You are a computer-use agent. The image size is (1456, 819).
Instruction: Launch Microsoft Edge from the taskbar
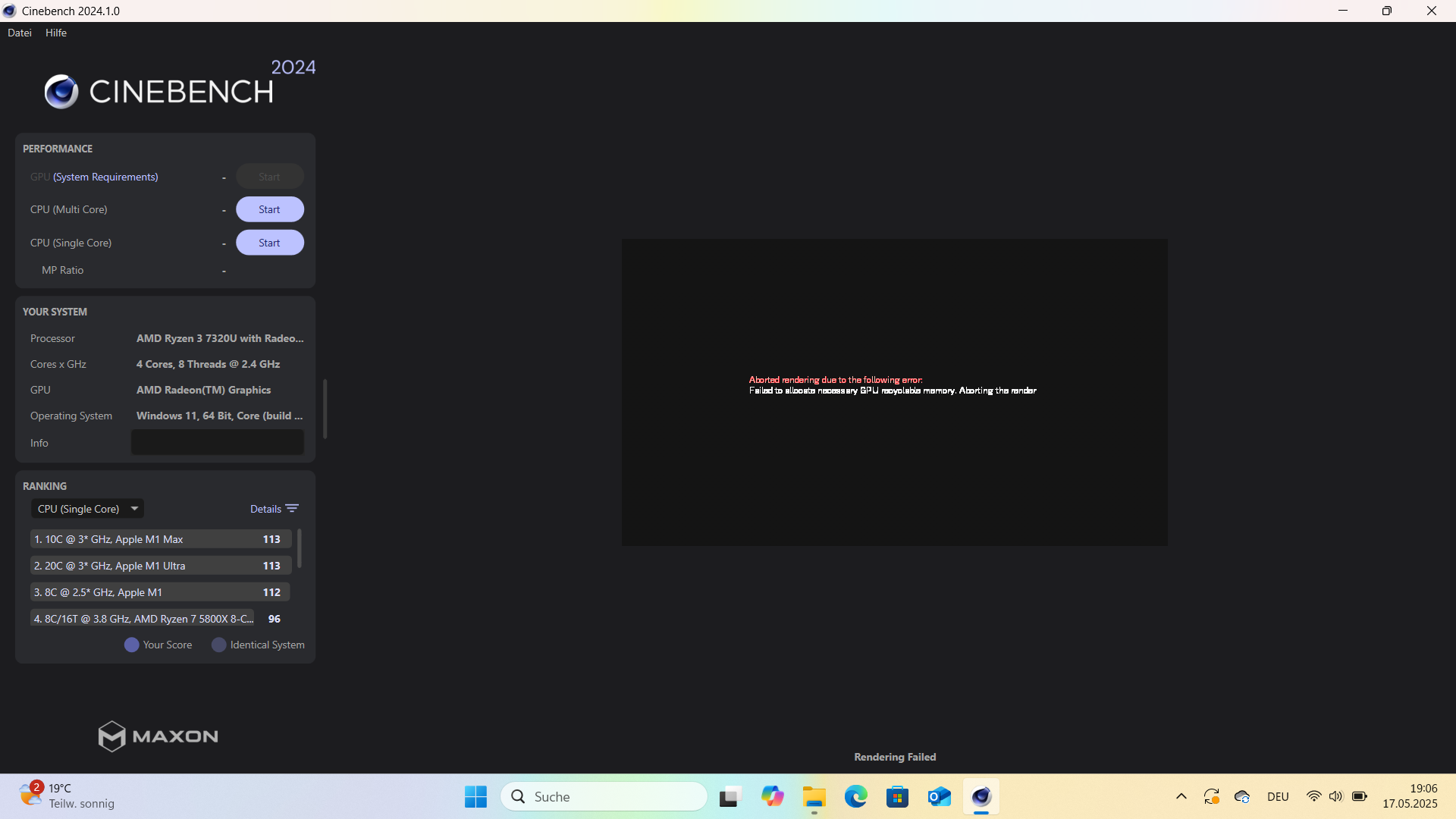(856, 796)
